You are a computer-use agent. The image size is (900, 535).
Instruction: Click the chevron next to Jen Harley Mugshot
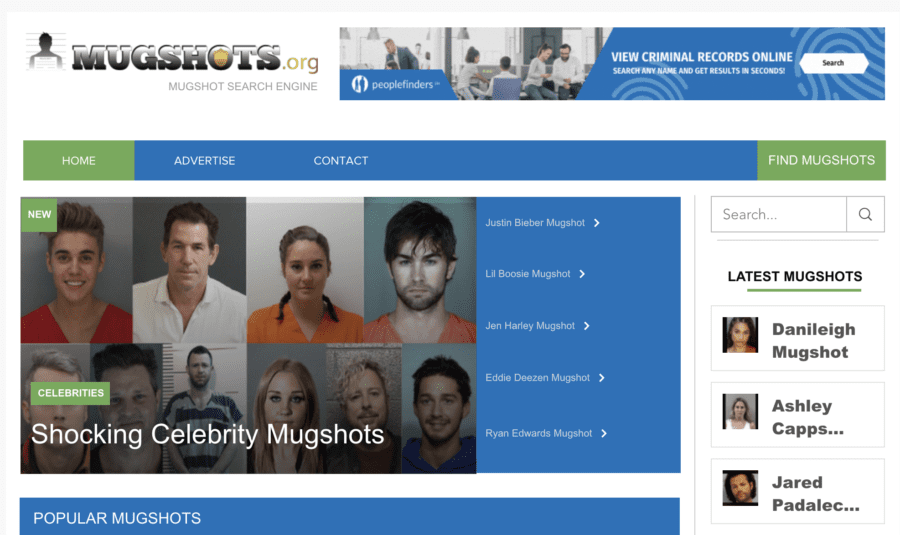pos(587,326)
